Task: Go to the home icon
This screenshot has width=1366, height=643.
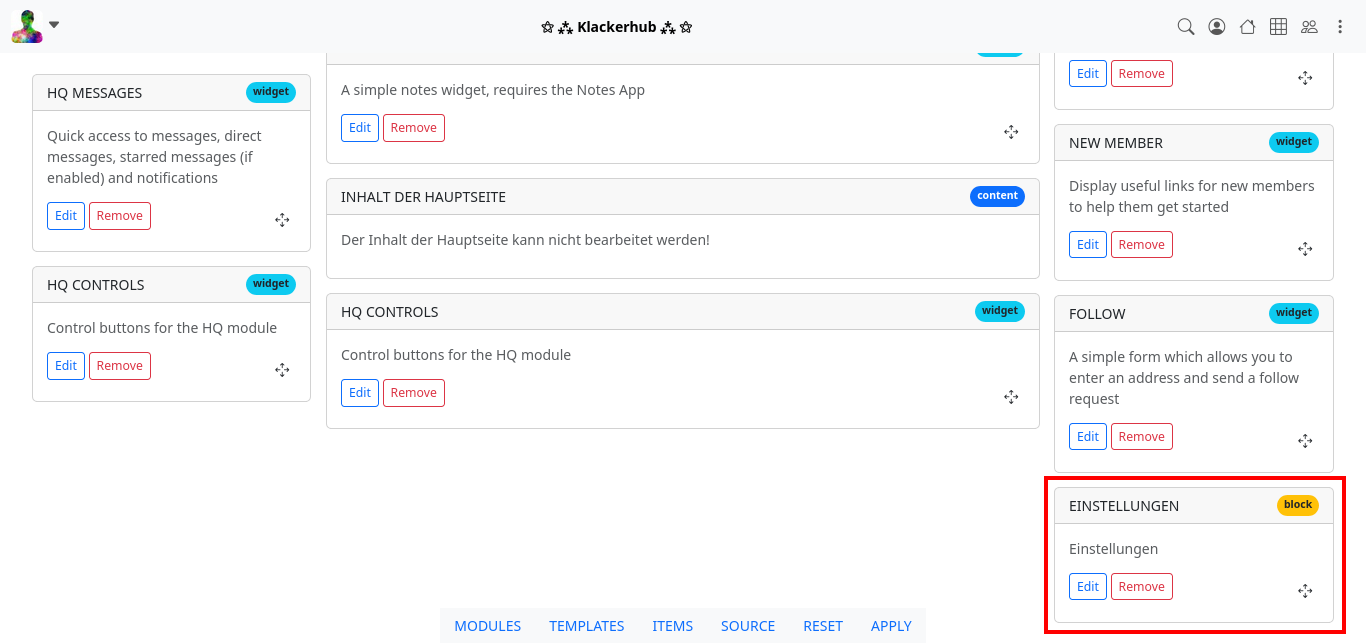Action: point(1247,27)
